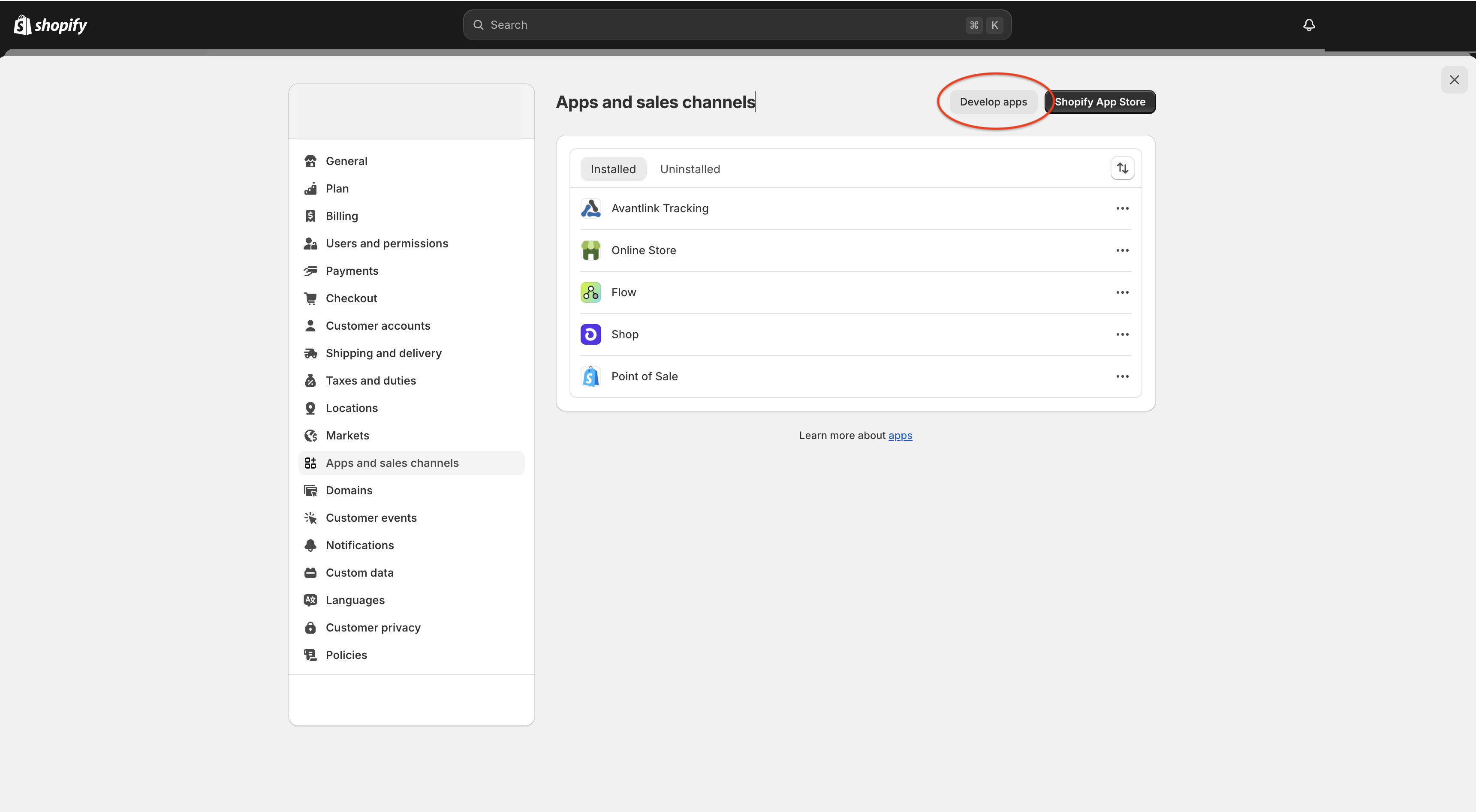Click the Markets globe icon
The image size is (1476, 812).
point(310,436)
